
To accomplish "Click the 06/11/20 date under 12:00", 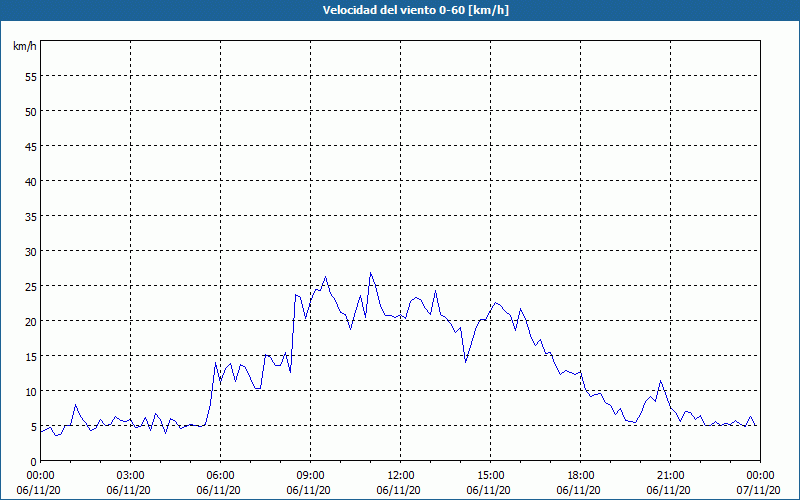I will pyautogui.click(x=398, y=490).
